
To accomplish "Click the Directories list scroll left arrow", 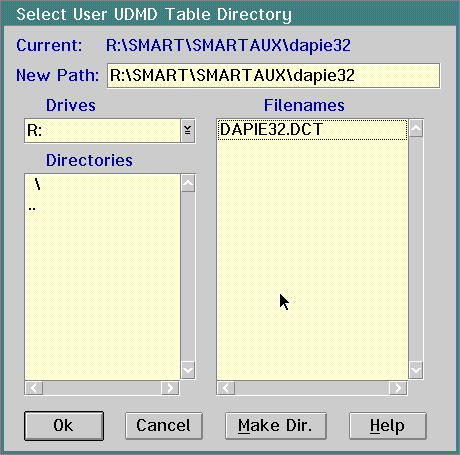I will (34, 388).
